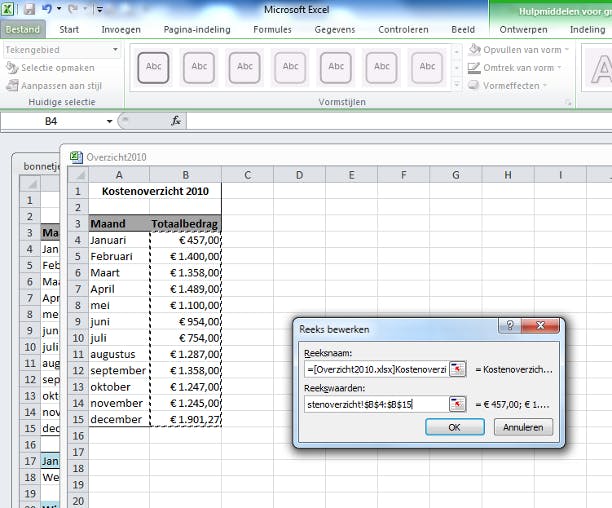Viewport: 612px width, 508px height.
Task: Customize the Quick Access Toolbar dropdown
Action: pos(100,9)
